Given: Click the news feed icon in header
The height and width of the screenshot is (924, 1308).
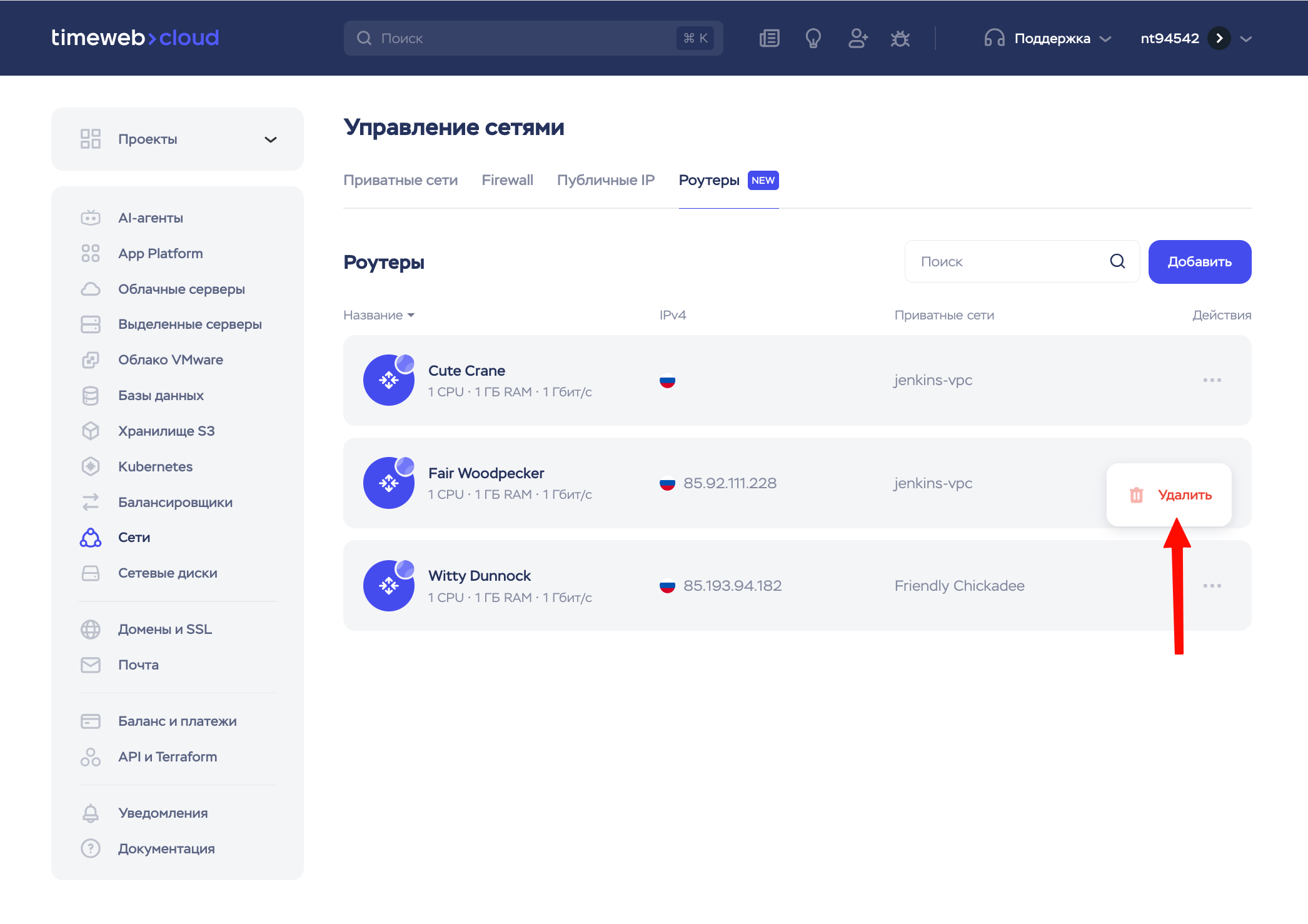Looking at the screenshot, I should coord(769,39).
